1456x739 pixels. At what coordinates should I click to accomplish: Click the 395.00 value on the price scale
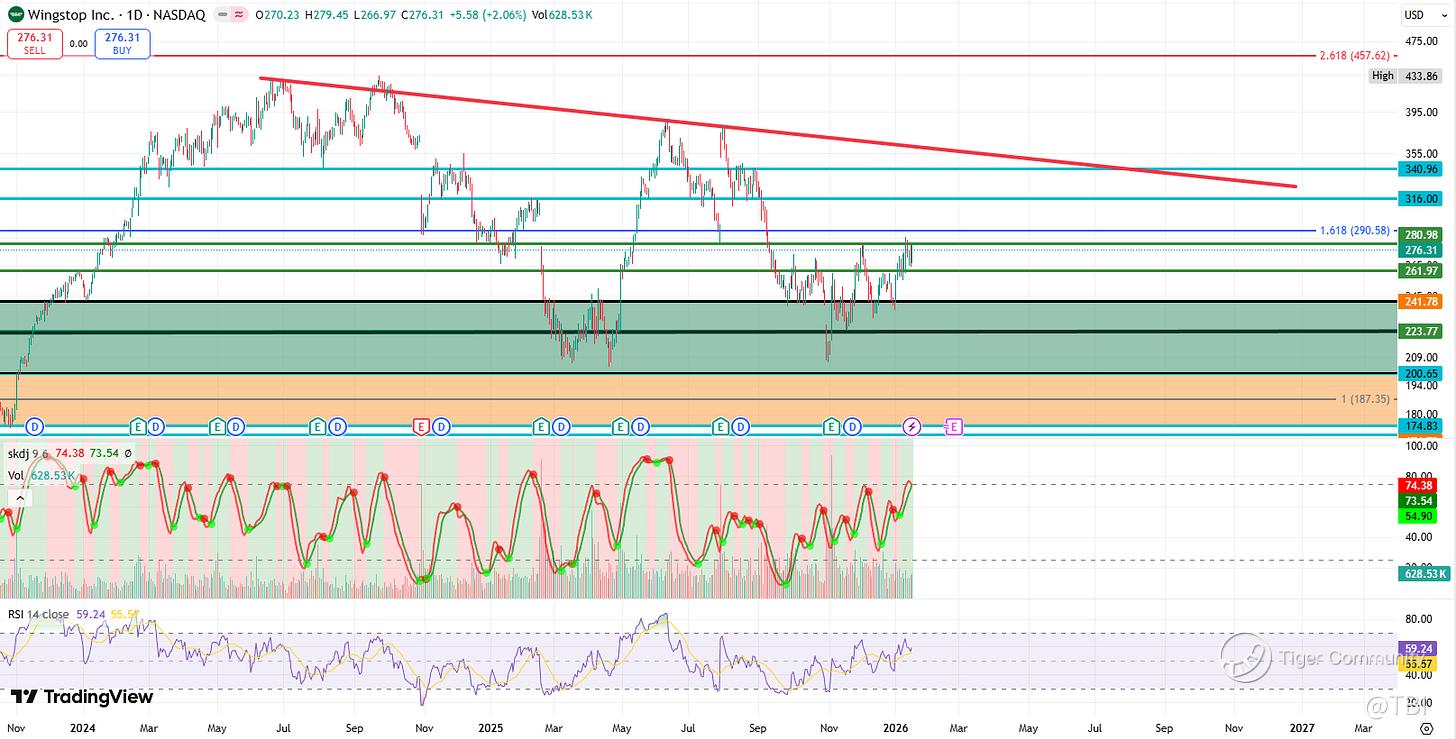point(1421,112)
